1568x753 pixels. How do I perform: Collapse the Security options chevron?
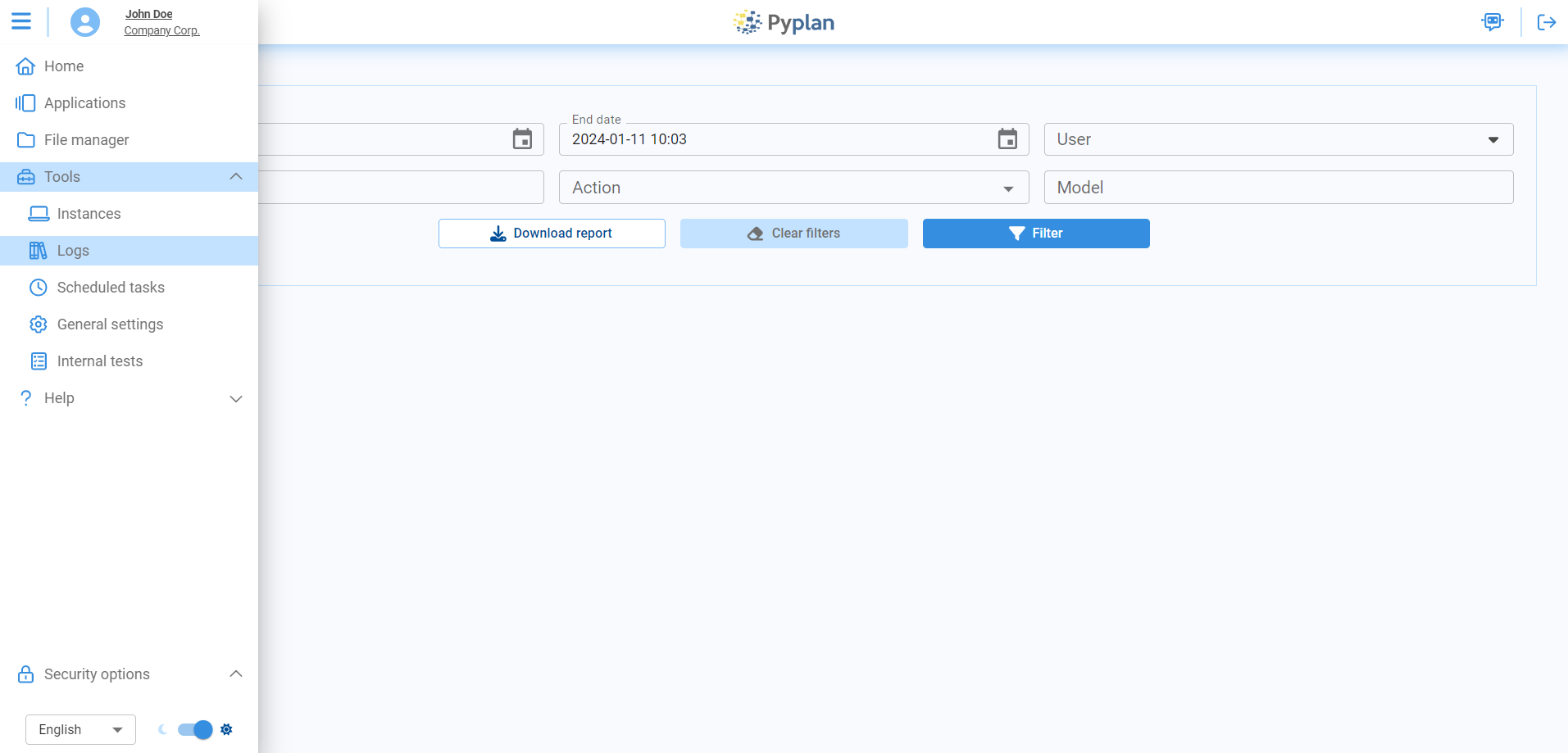[236, 674]
